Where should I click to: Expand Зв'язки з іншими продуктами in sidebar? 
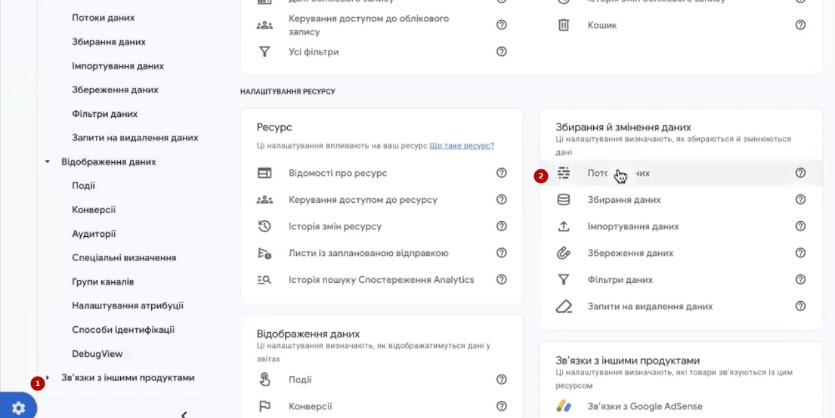(47, 378)
